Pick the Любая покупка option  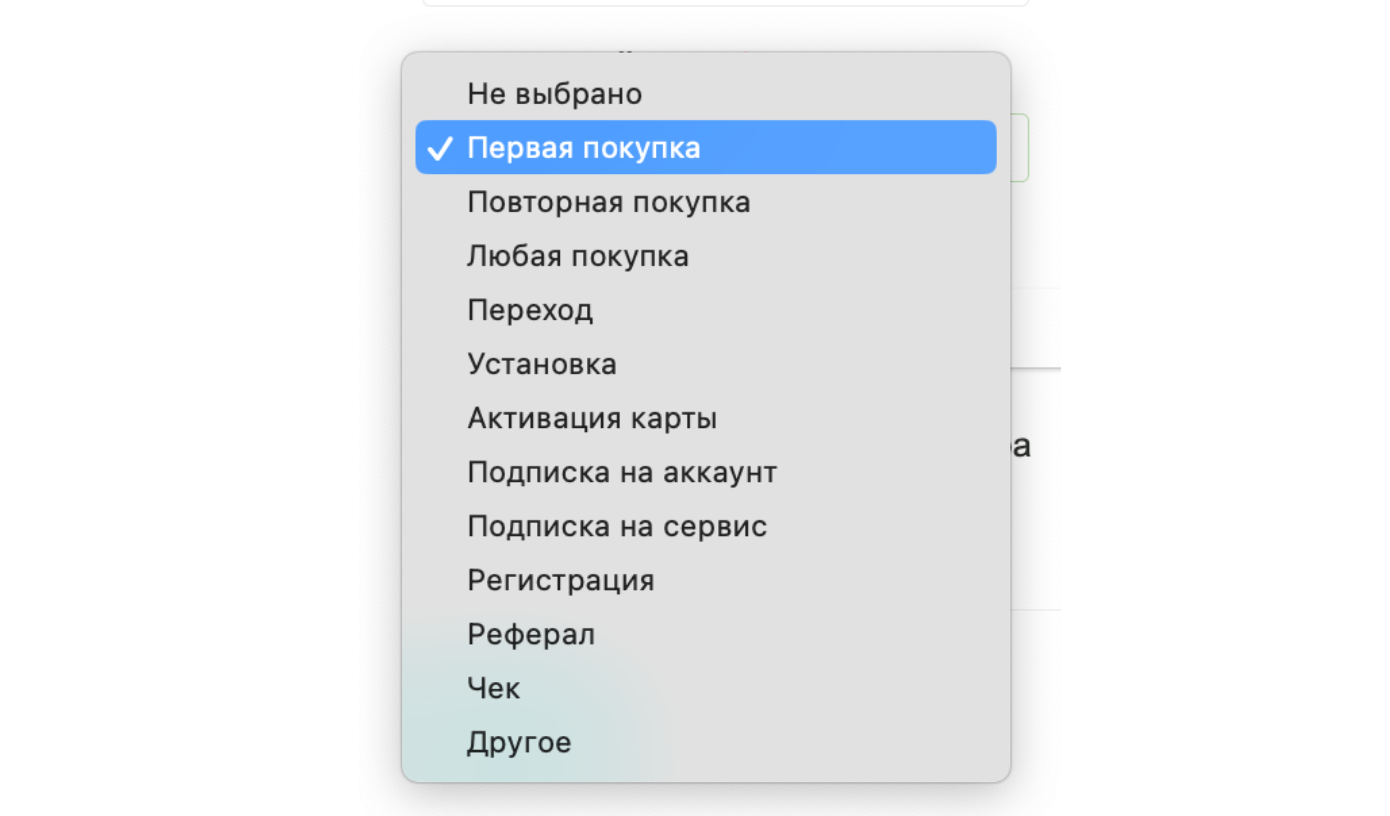click(577, 256)
